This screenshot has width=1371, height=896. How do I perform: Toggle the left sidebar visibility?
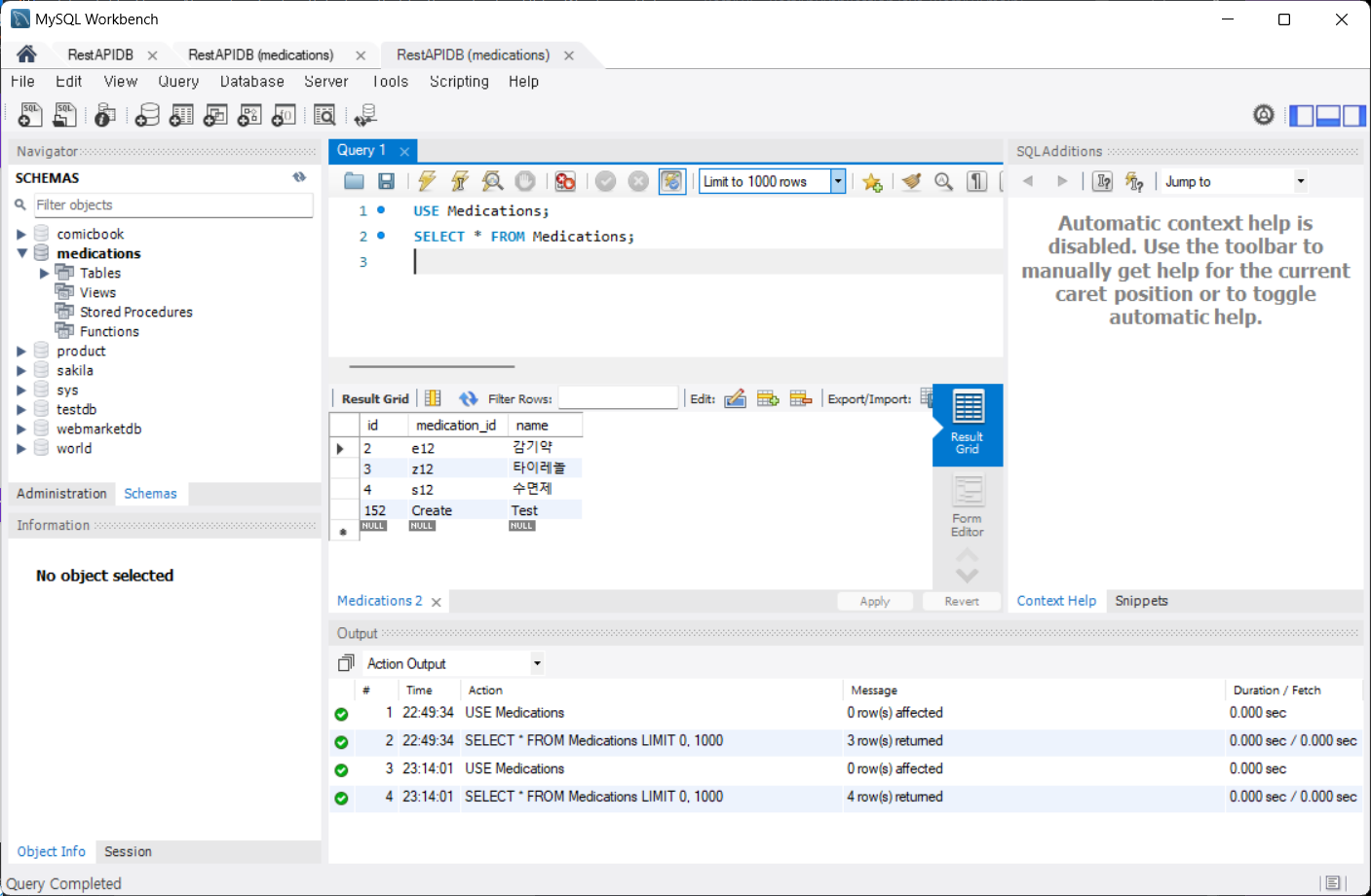[1301, 116]
